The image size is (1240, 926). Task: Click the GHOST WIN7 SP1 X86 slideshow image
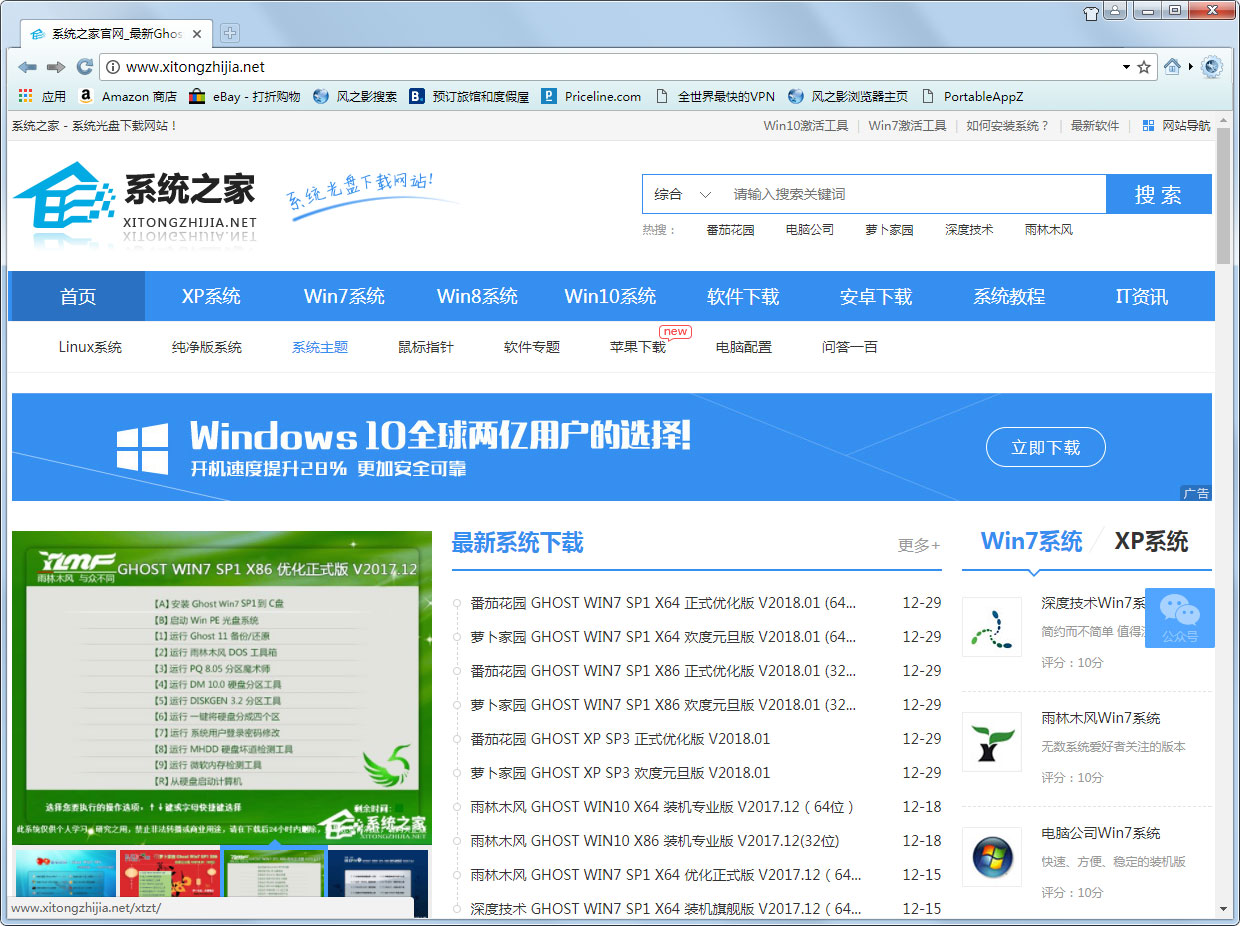point(222,688)
